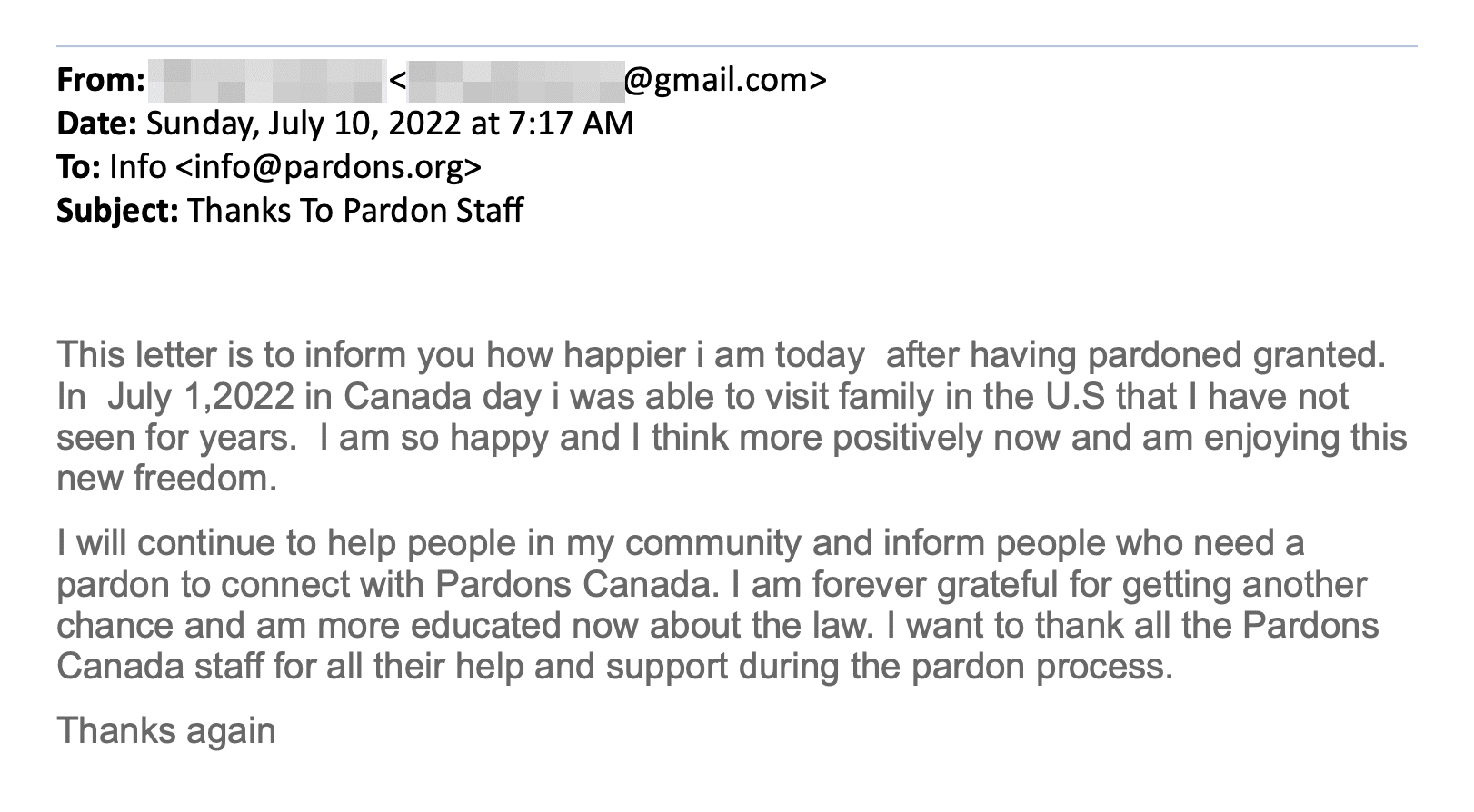This screenshot has height=812, width=1474.
Task: Click the subject text Thanks To Pardon Staff
Action: pyautogui.click(x=355, y=211)
